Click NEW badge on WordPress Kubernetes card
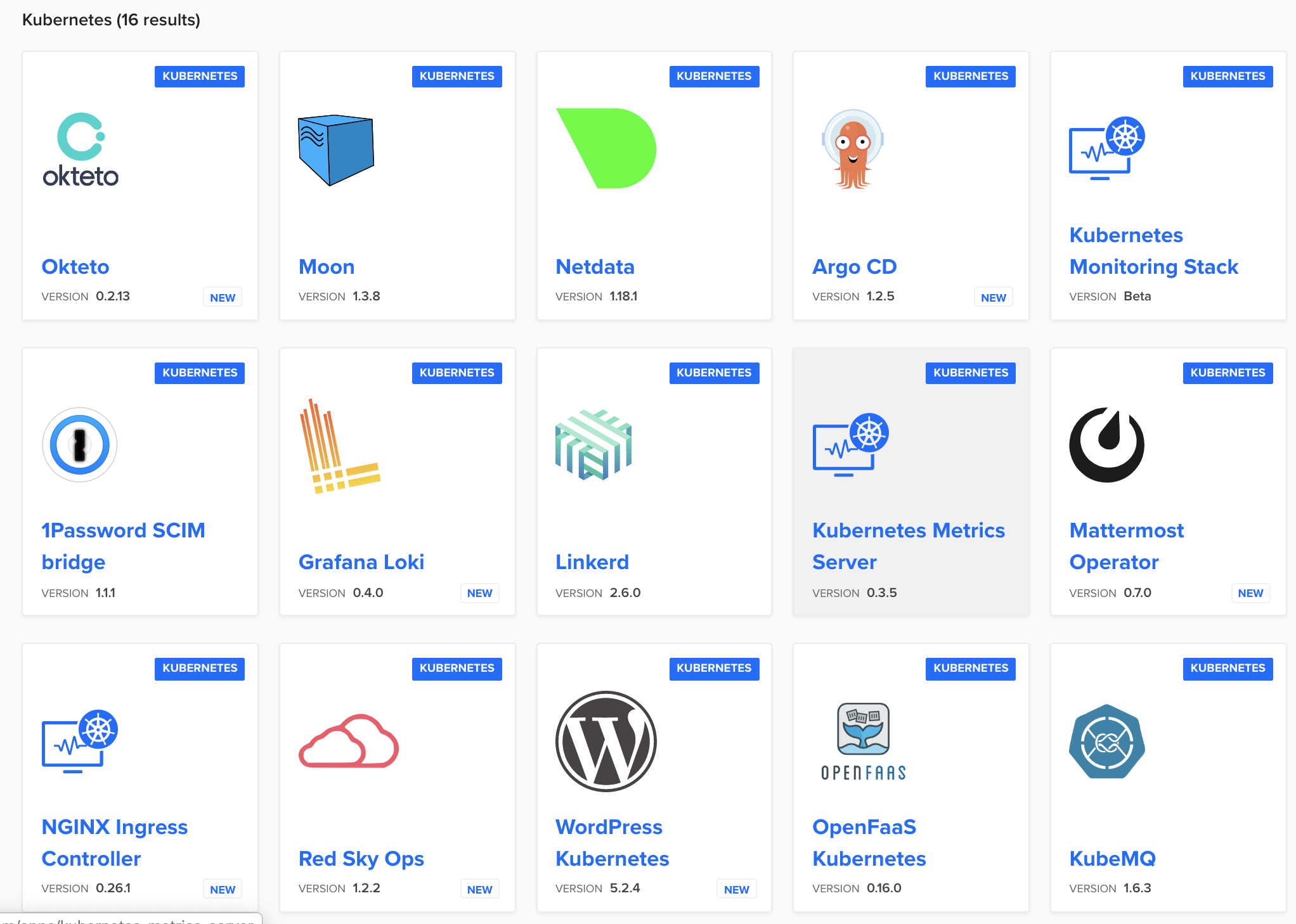This screenshot has height=924, width=1296. point(736,889)
